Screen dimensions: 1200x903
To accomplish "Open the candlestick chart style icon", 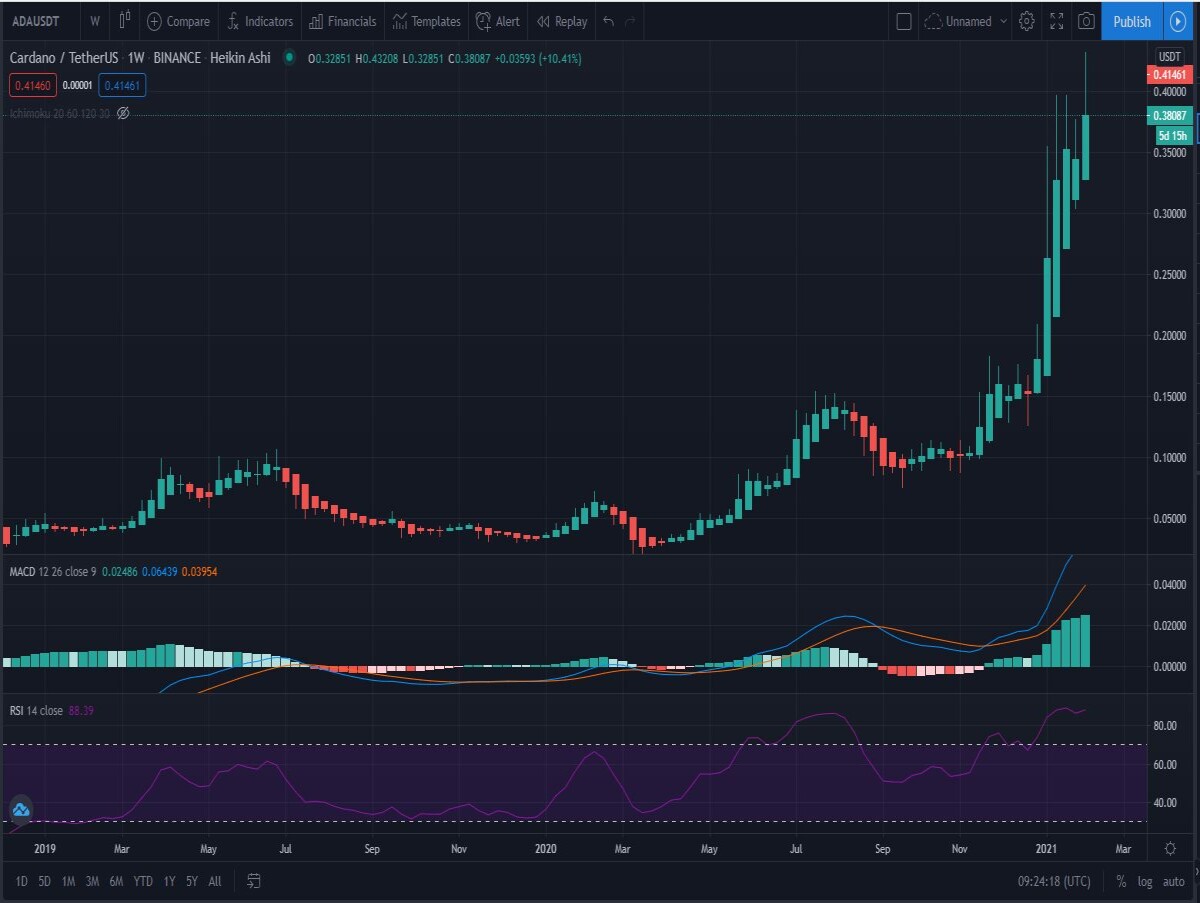I will click(124, 20).
